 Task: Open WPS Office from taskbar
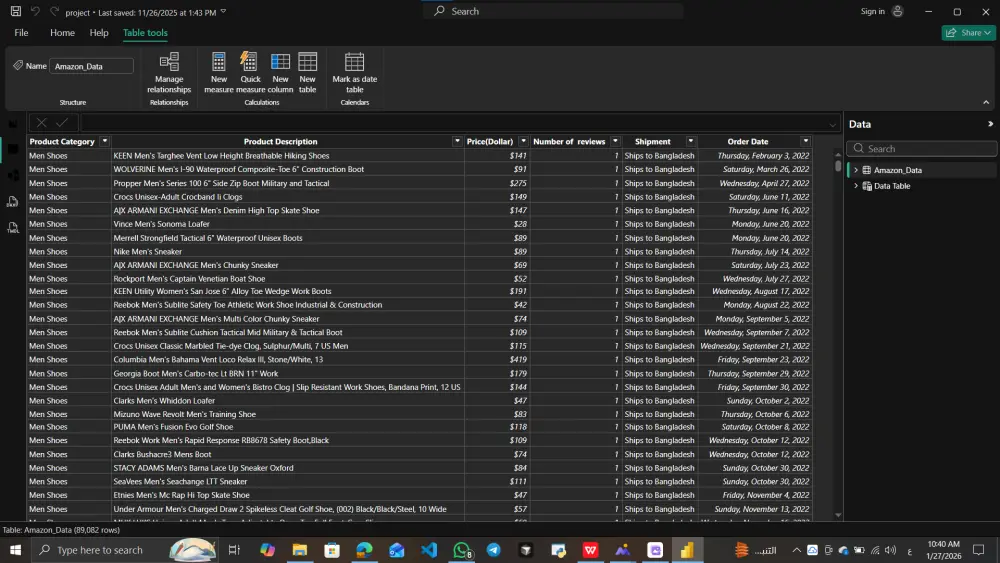point(591,550)
